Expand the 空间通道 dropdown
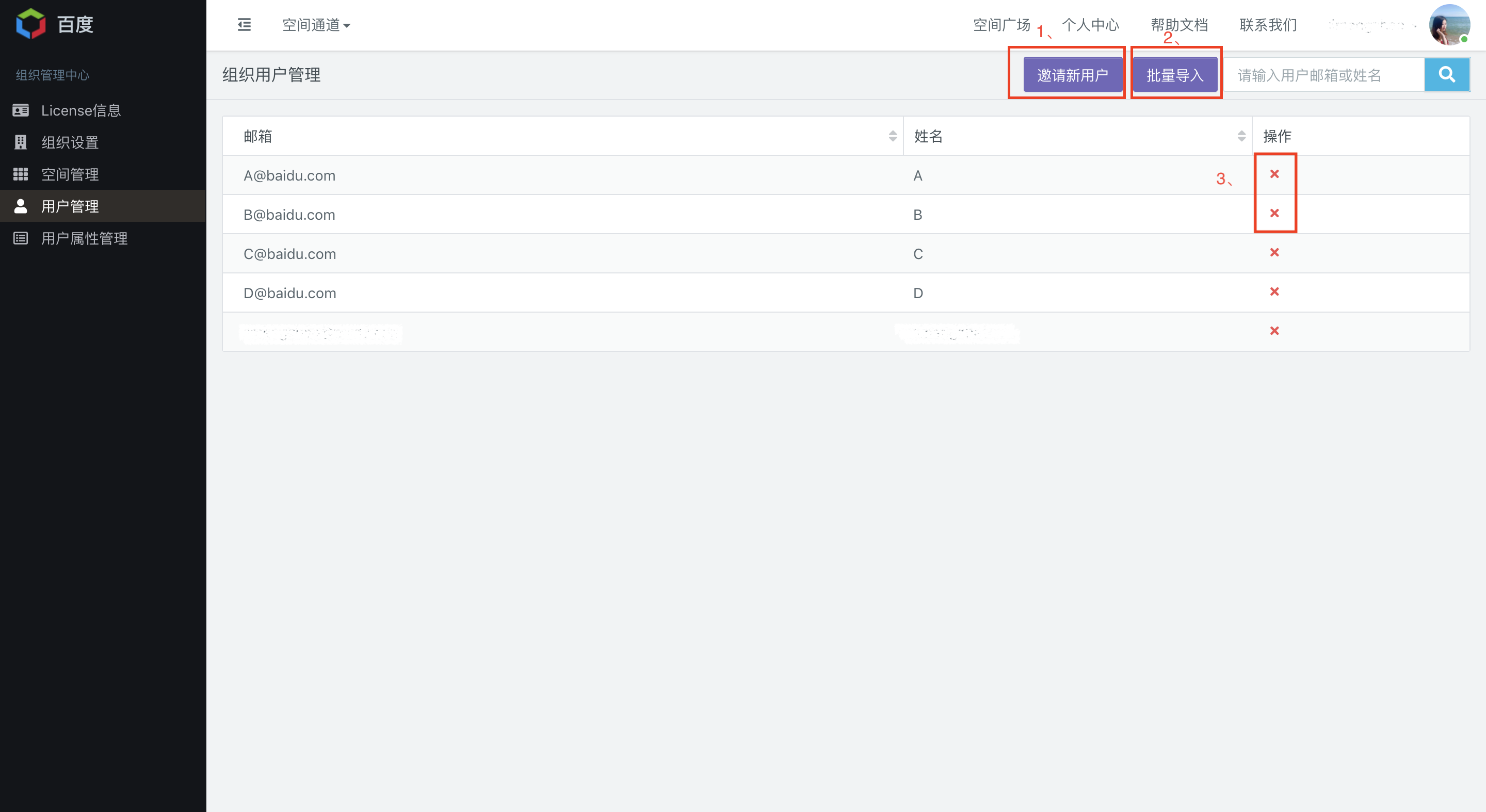Viewport: 1486px width, 812px height. [x=316, y=25]
